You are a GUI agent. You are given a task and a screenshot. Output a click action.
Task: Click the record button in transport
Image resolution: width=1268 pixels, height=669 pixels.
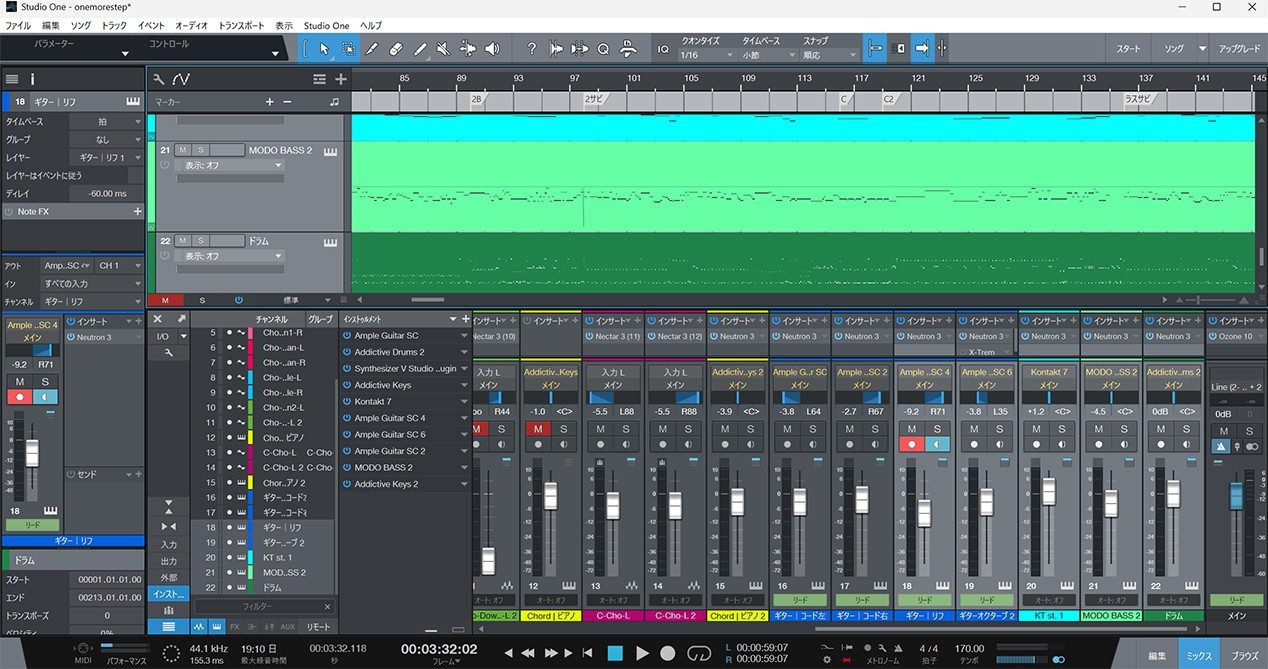pos(668,652)
